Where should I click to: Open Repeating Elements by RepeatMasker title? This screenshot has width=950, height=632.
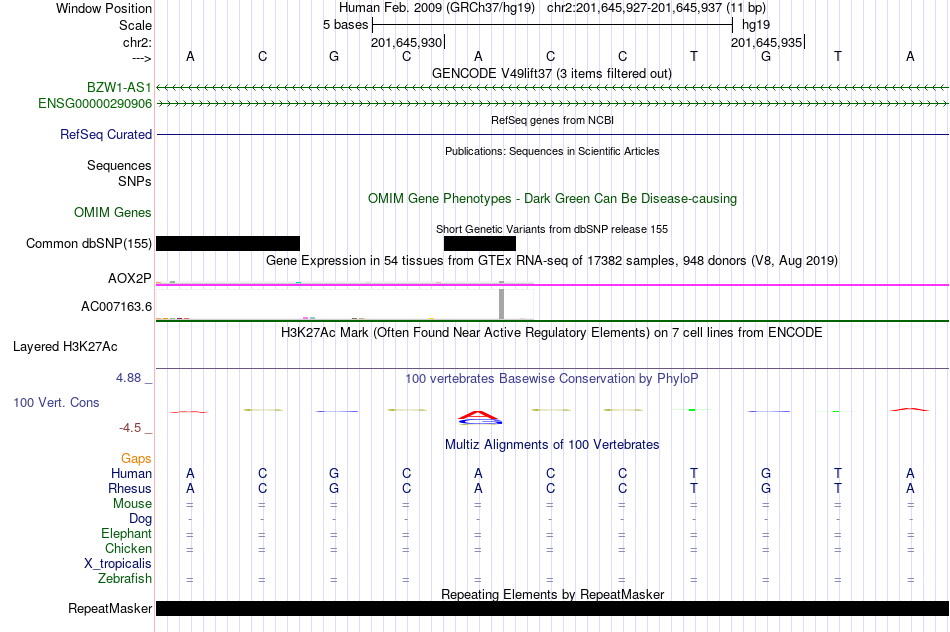(x=553, y=594)
